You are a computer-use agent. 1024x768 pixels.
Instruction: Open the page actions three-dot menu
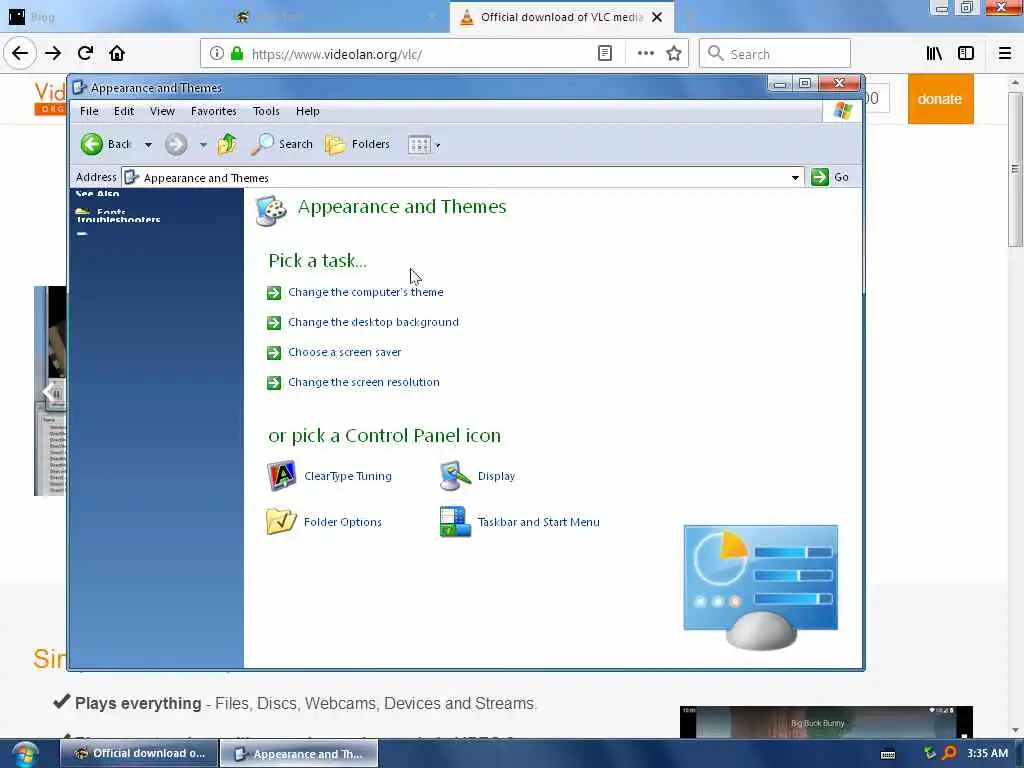coord(645,54)
